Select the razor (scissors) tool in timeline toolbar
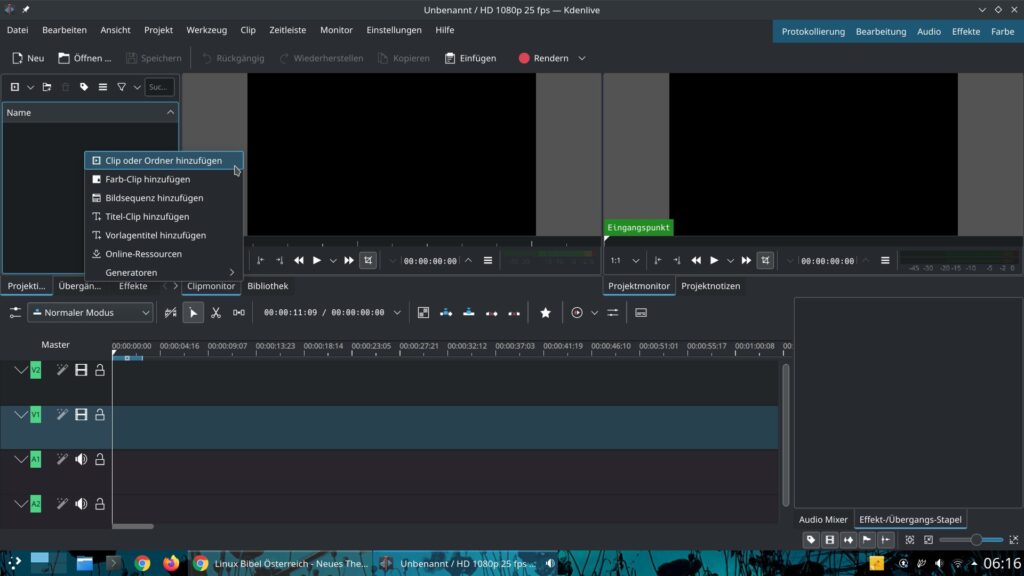Viewport: 1024px width, 576px height. pos(216,313)
